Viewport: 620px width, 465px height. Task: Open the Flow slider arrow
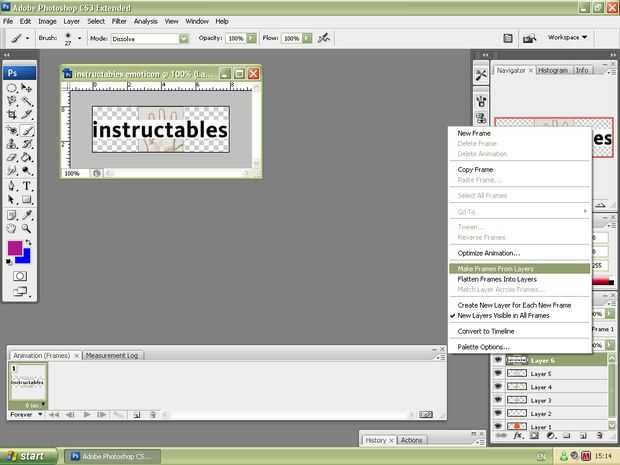tap(307, 38)
